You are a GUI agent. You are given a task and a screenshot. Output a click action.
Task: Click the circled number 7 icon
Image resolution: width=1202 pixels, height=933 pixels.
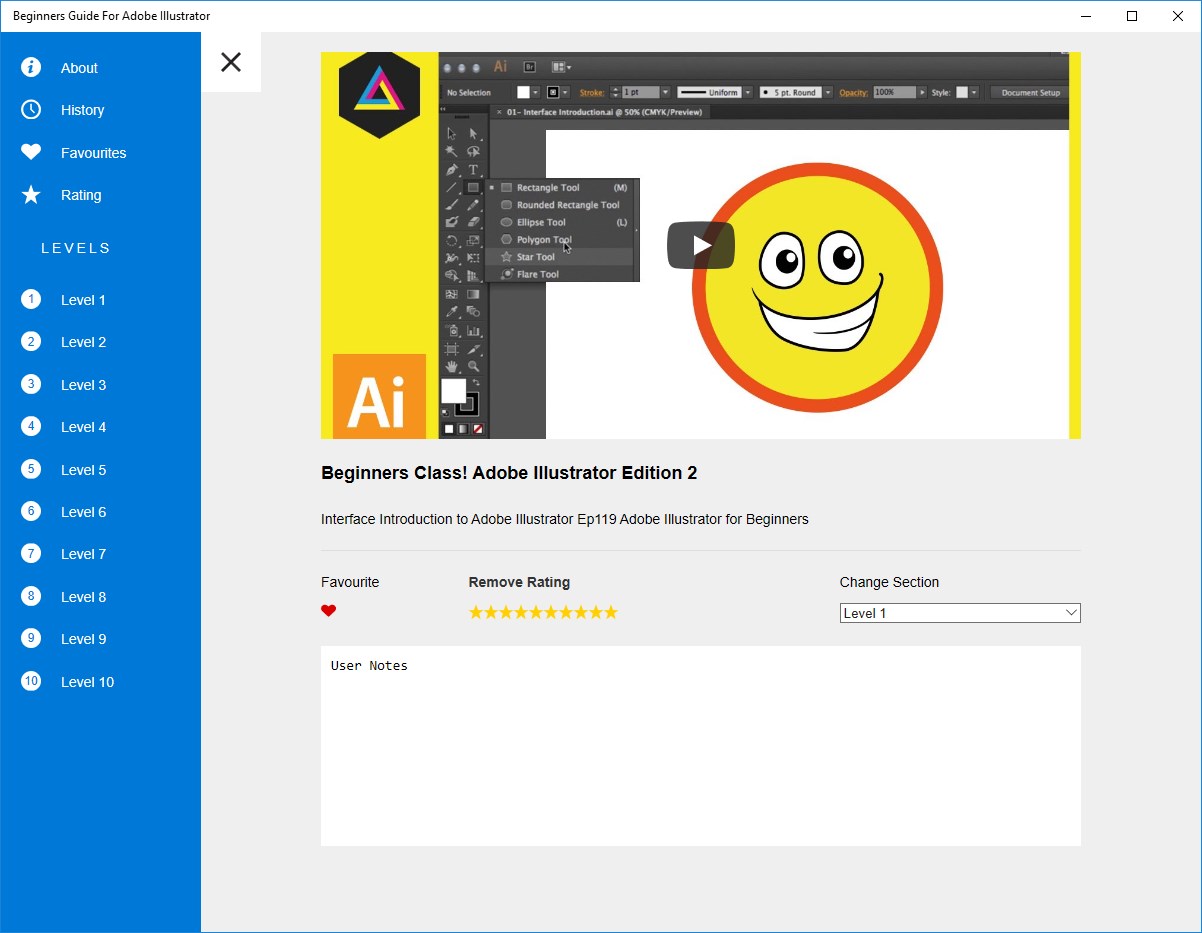pyautogui.click(x=31, y=553)
